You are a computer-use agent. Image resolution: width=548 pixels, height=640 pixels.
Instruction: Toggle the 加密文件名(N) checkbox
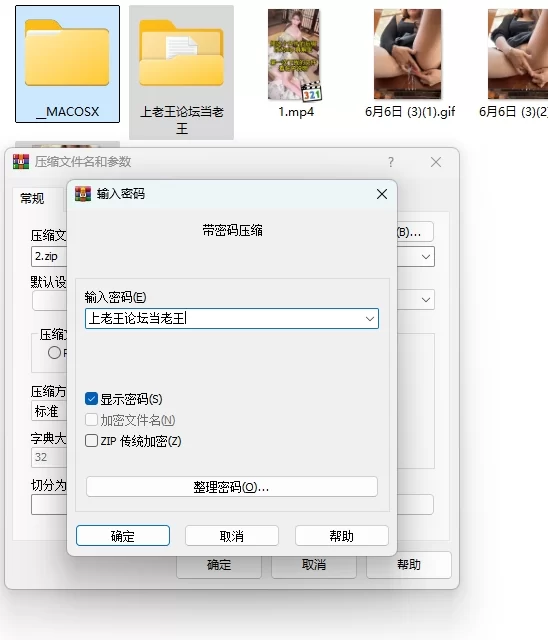[x=91, y=420]
